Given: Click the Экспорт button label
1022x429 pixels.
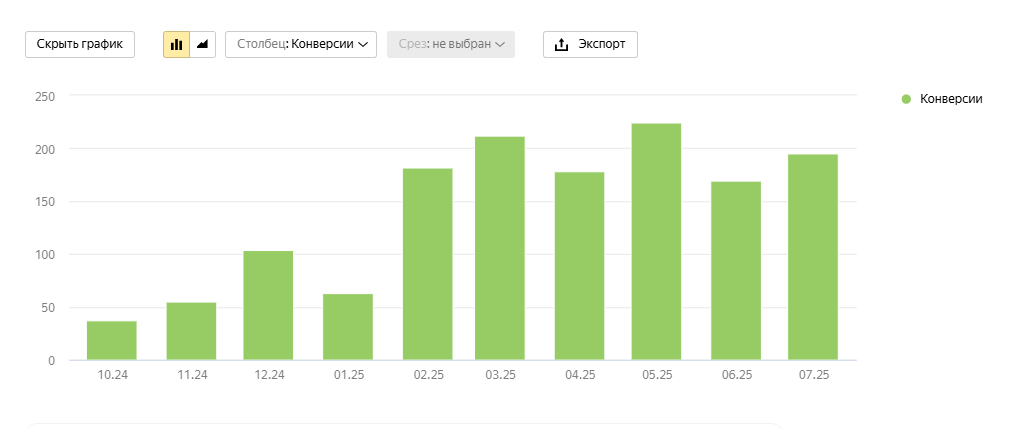Looking at the screenshot, I should [x=602, y=44].
